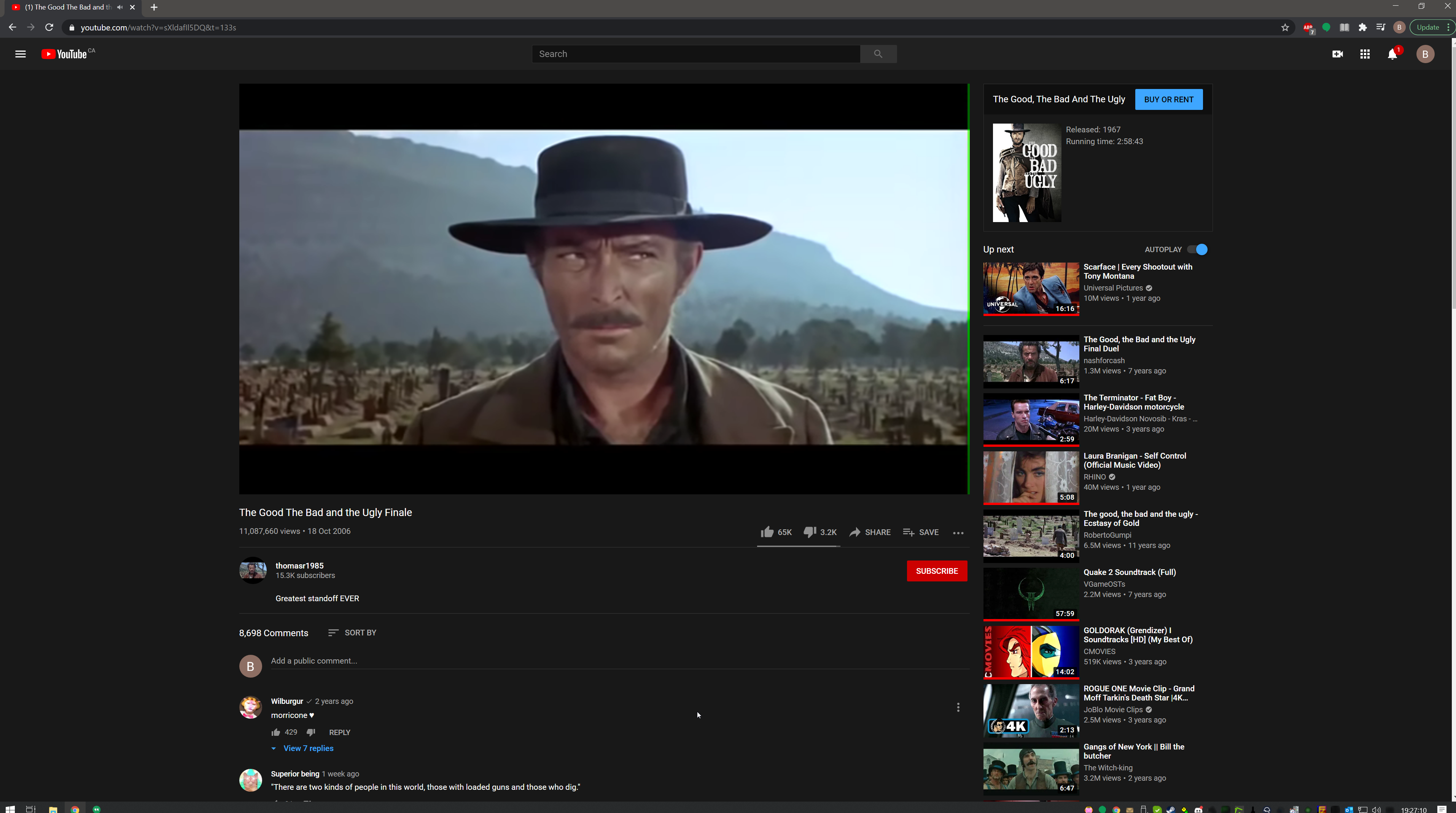
Task: Share the video
Action: click(870, 532)
